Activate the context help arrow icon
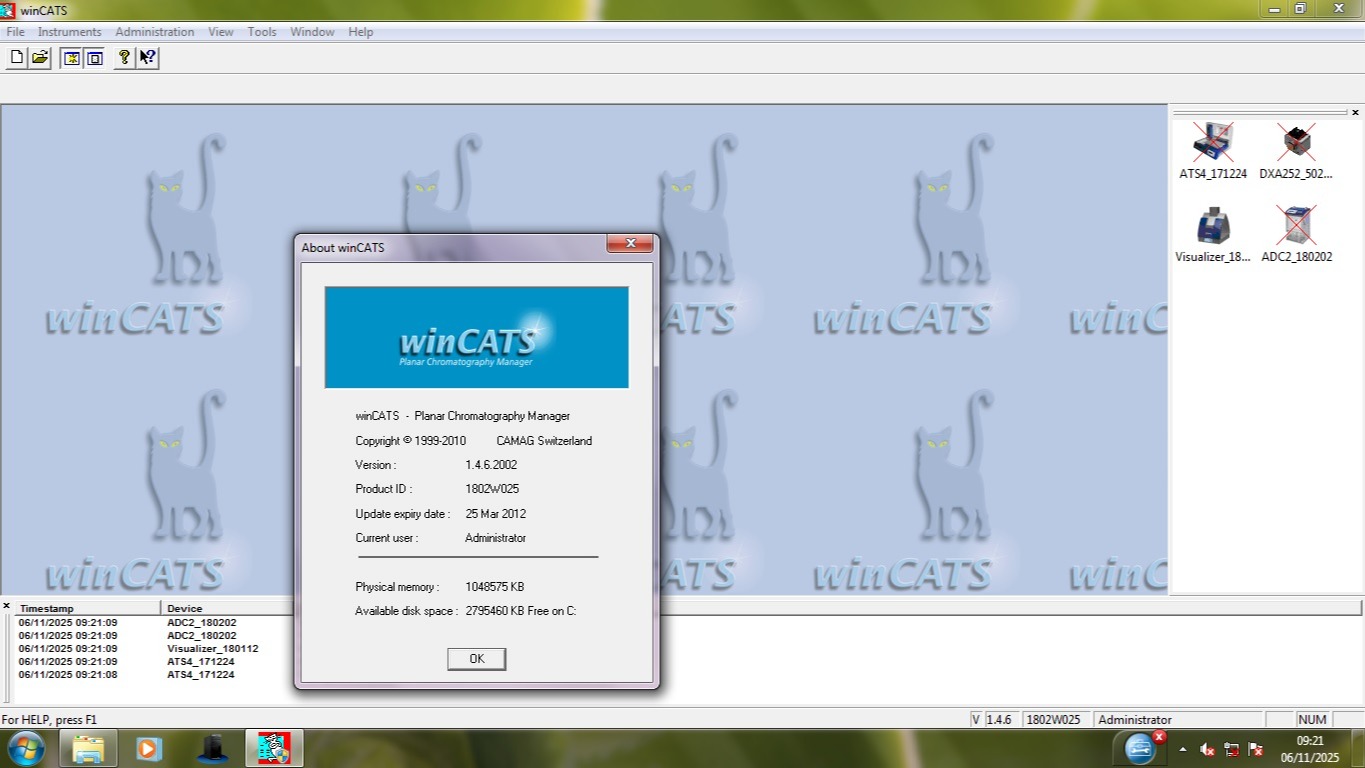The image size is (1365, 768). (x=147, y=58)
